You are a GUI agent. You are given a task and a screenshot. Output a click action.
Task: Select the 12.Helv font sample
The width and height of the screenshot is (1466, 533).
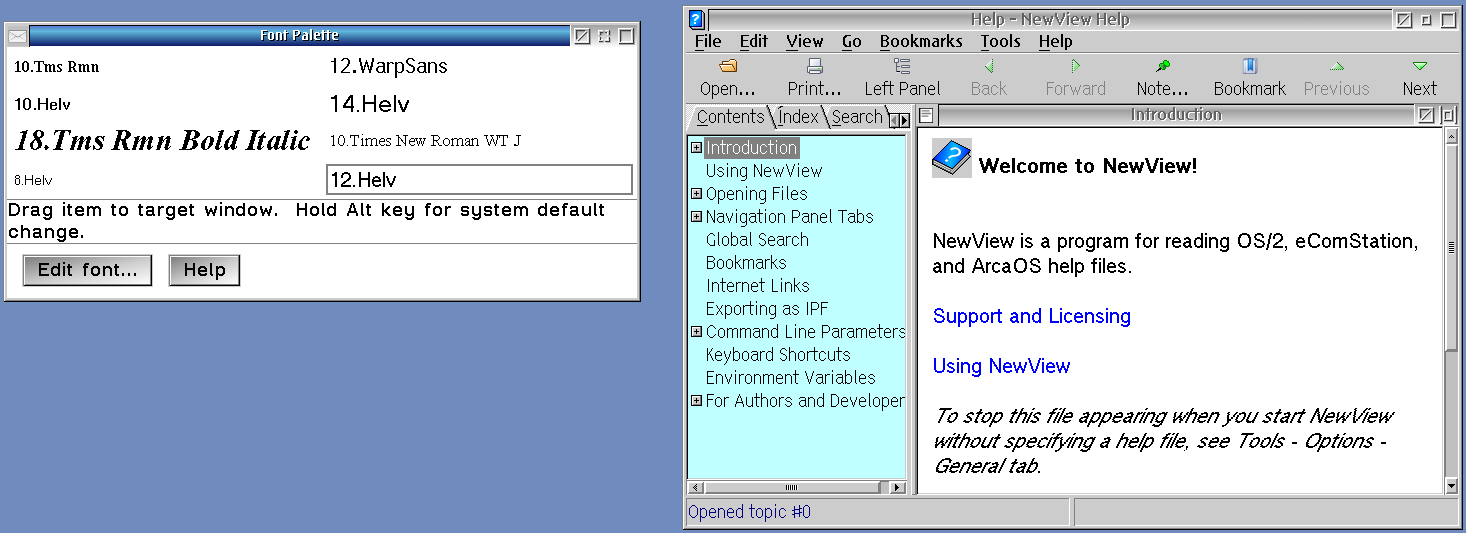[x=480, y=180]
